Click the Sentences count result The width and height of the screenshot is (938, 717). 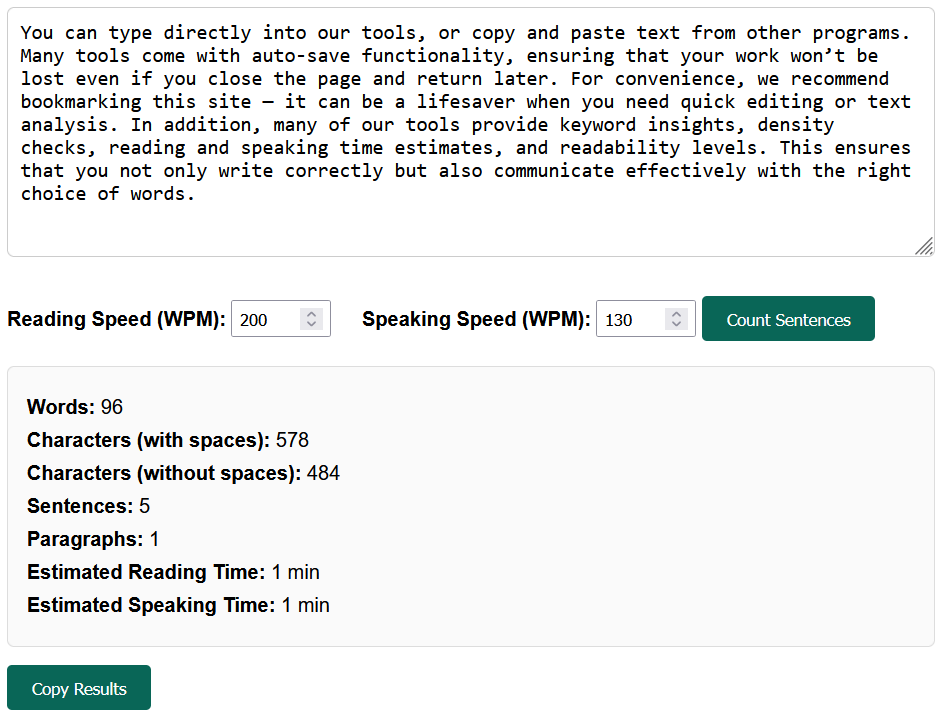click(x=88, y=506)
